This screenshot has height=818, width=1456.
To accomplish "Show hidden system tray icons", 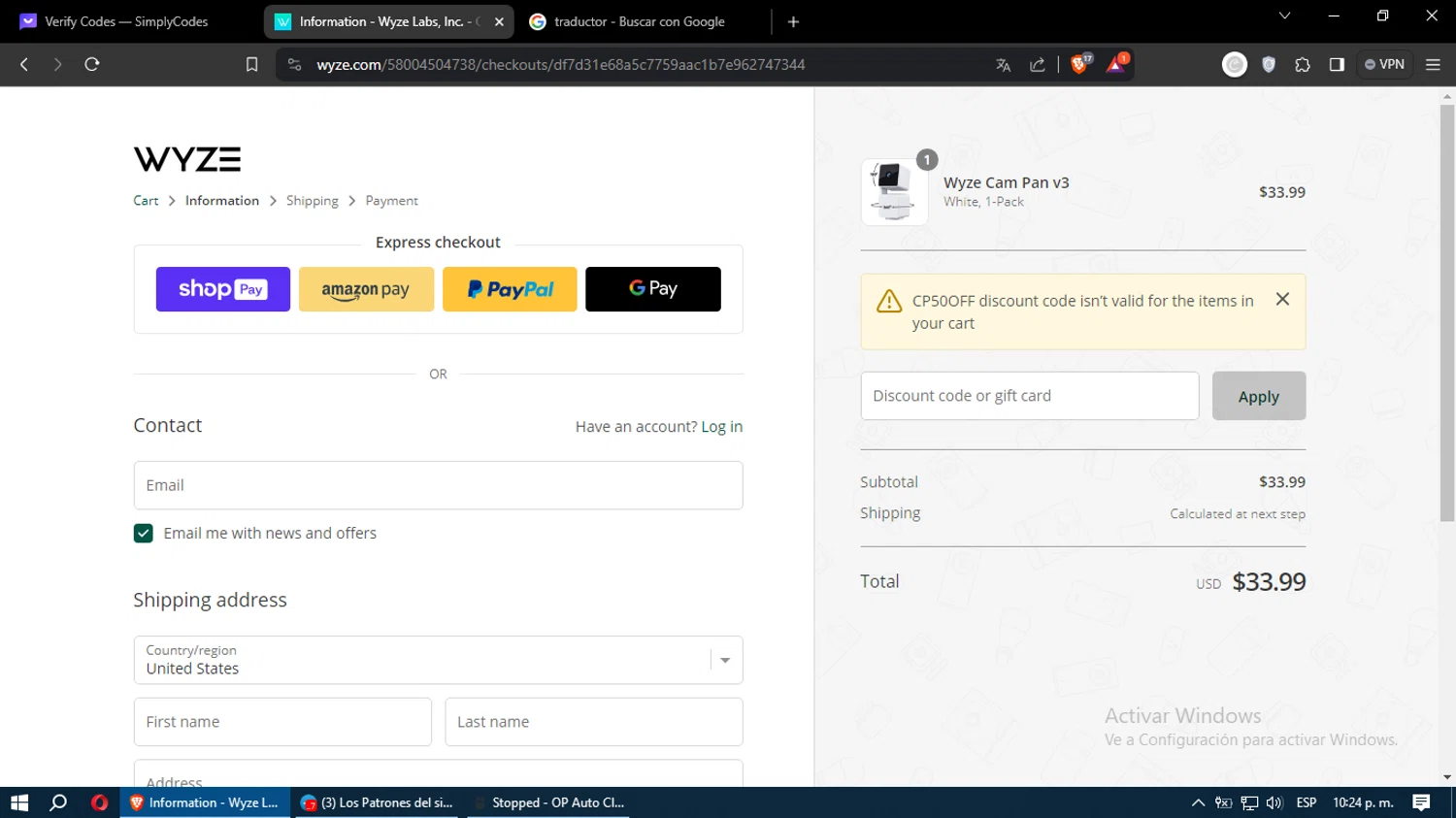I will [1198, 802].
